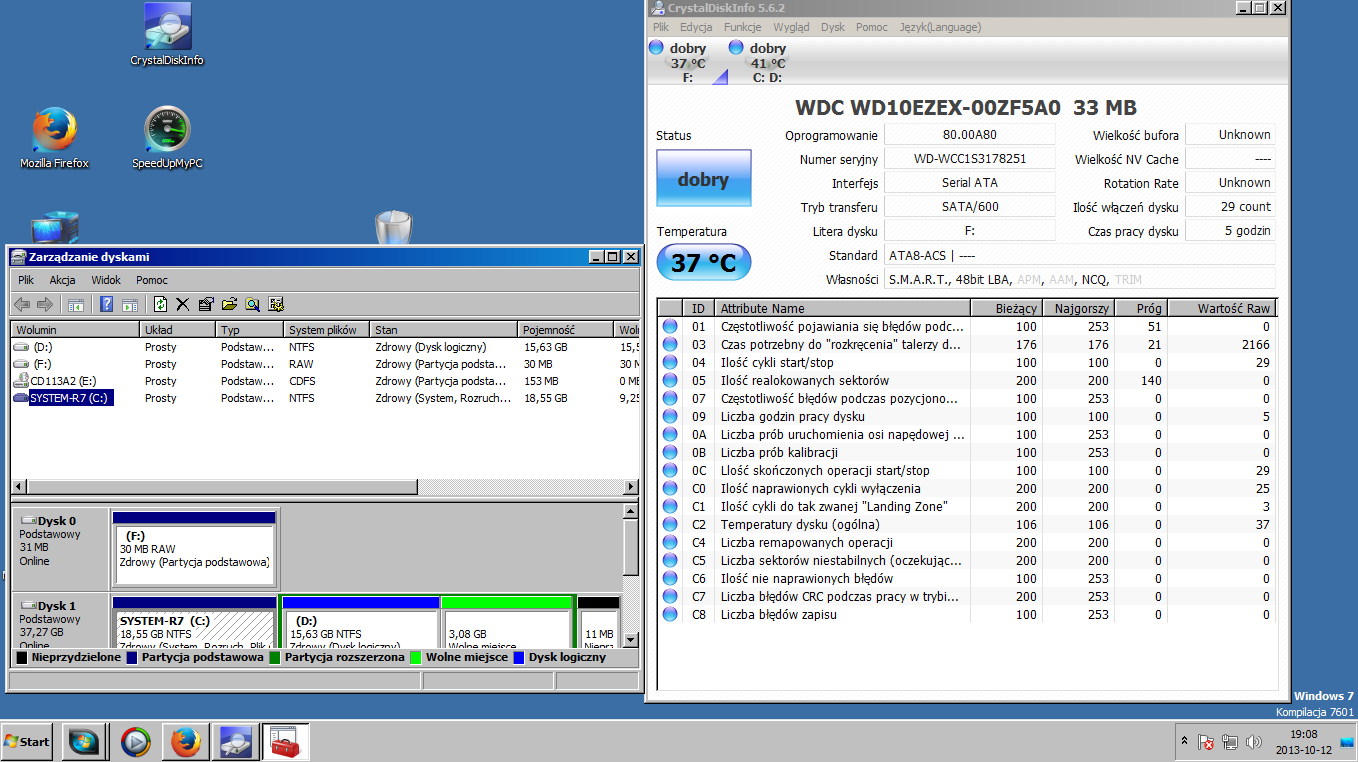Open the Język(Language) menu
Screen dimensions: 1358x762
[x=940, y=27]
